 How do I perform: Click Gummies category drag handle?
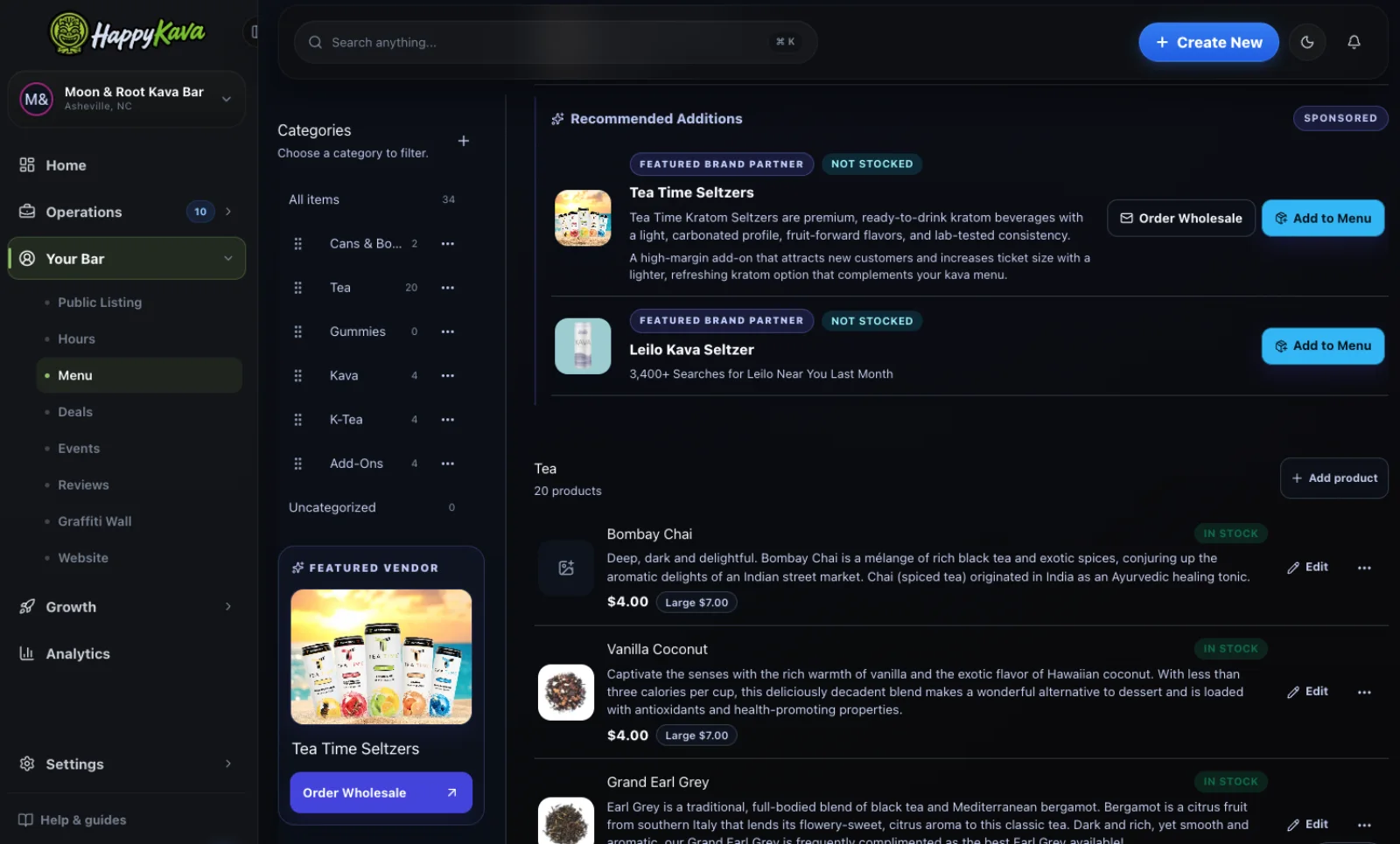click(x=297, y=331)
